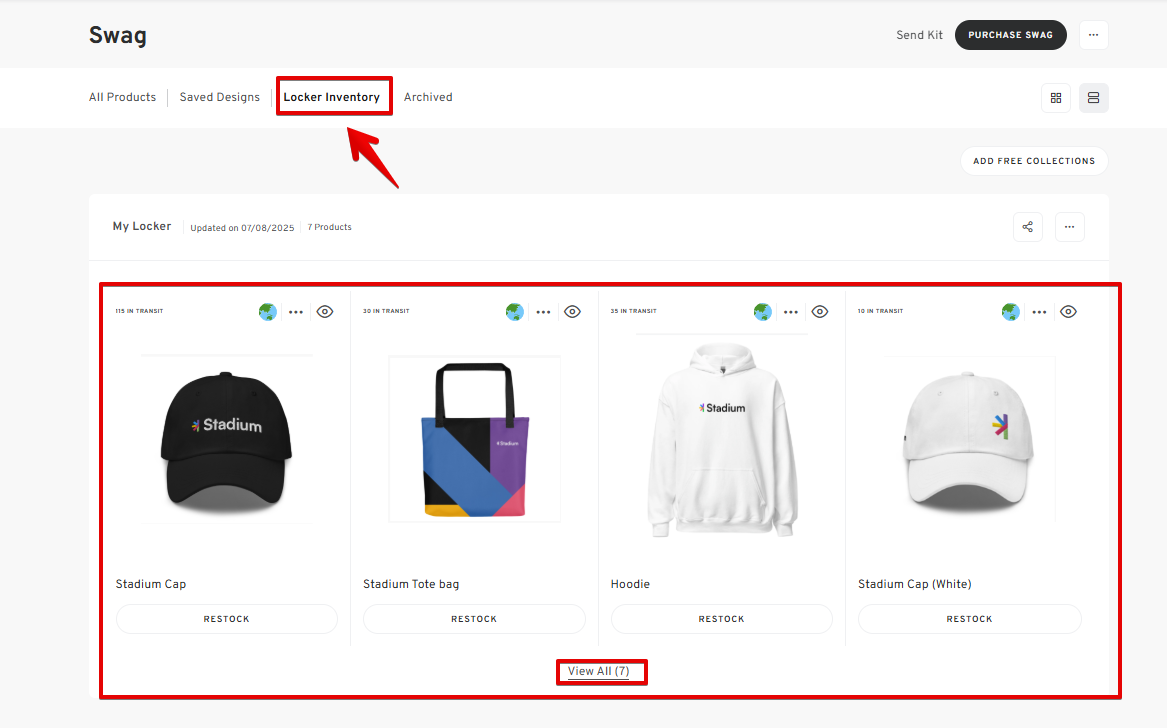
Task: Switch to list view layout icon
Action: 1093,98
